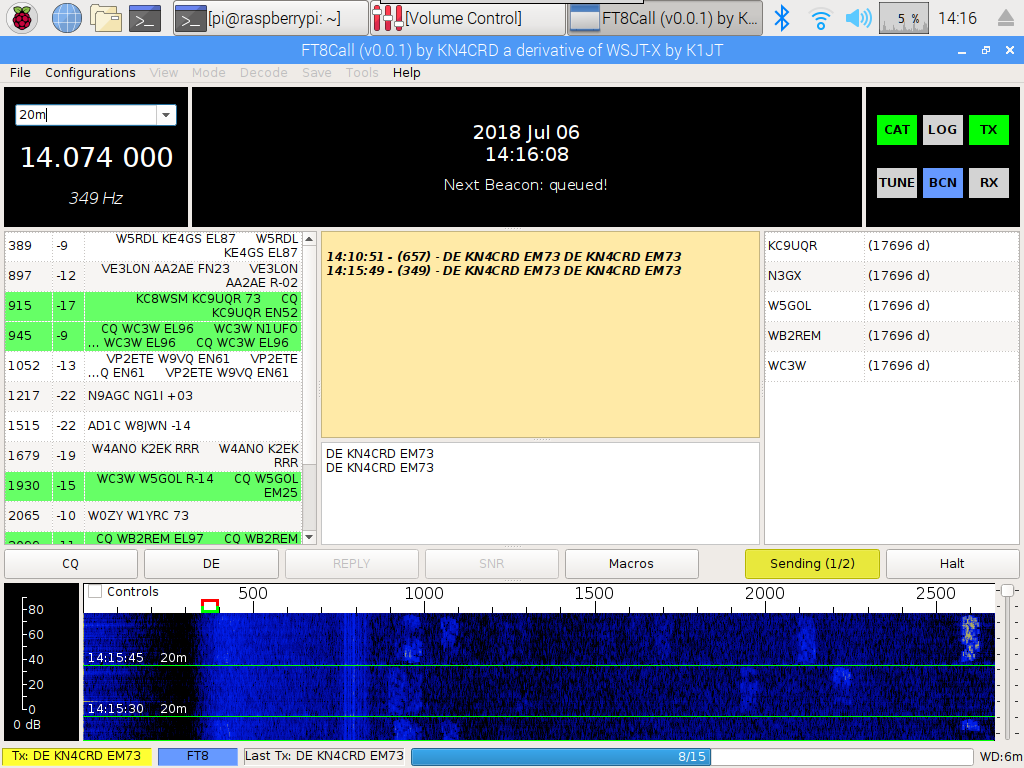
Task: Click the DE button
Action: [x=211, y=564]
